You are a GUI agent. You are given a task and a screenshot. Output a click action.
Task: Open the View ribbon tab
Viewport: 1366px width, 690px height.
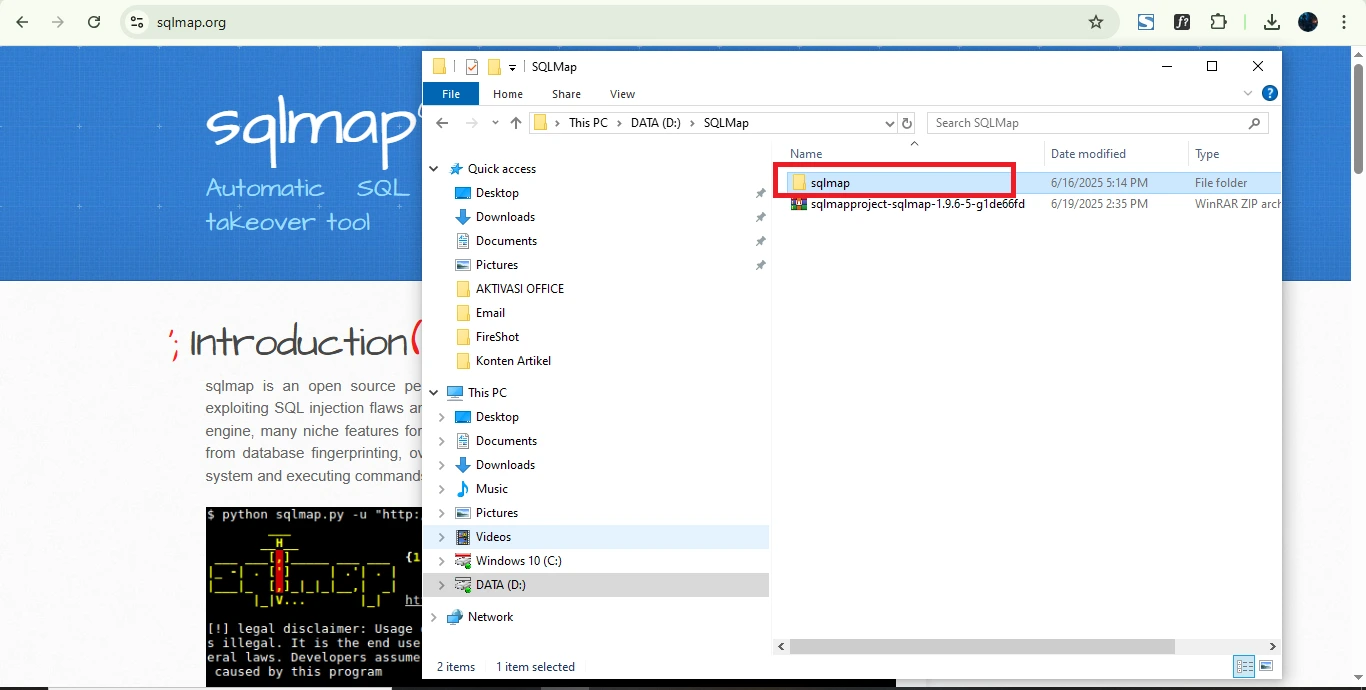coord(622,94)
